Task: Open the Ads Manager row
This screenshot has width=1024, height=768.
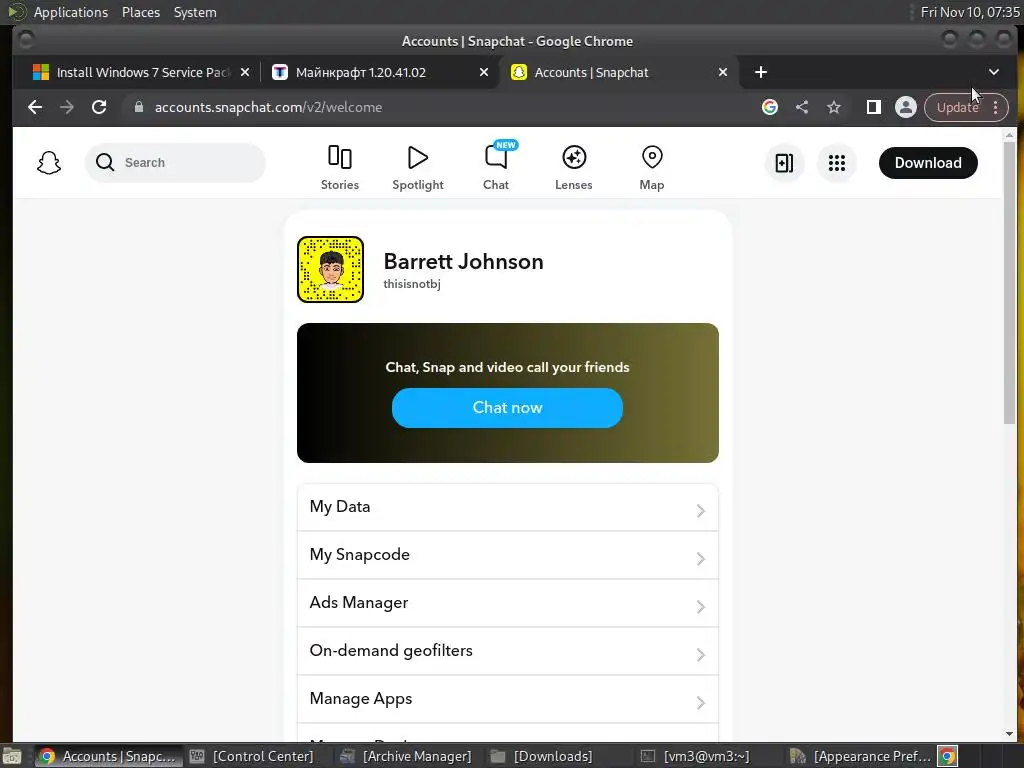Action: pos(507,603)
